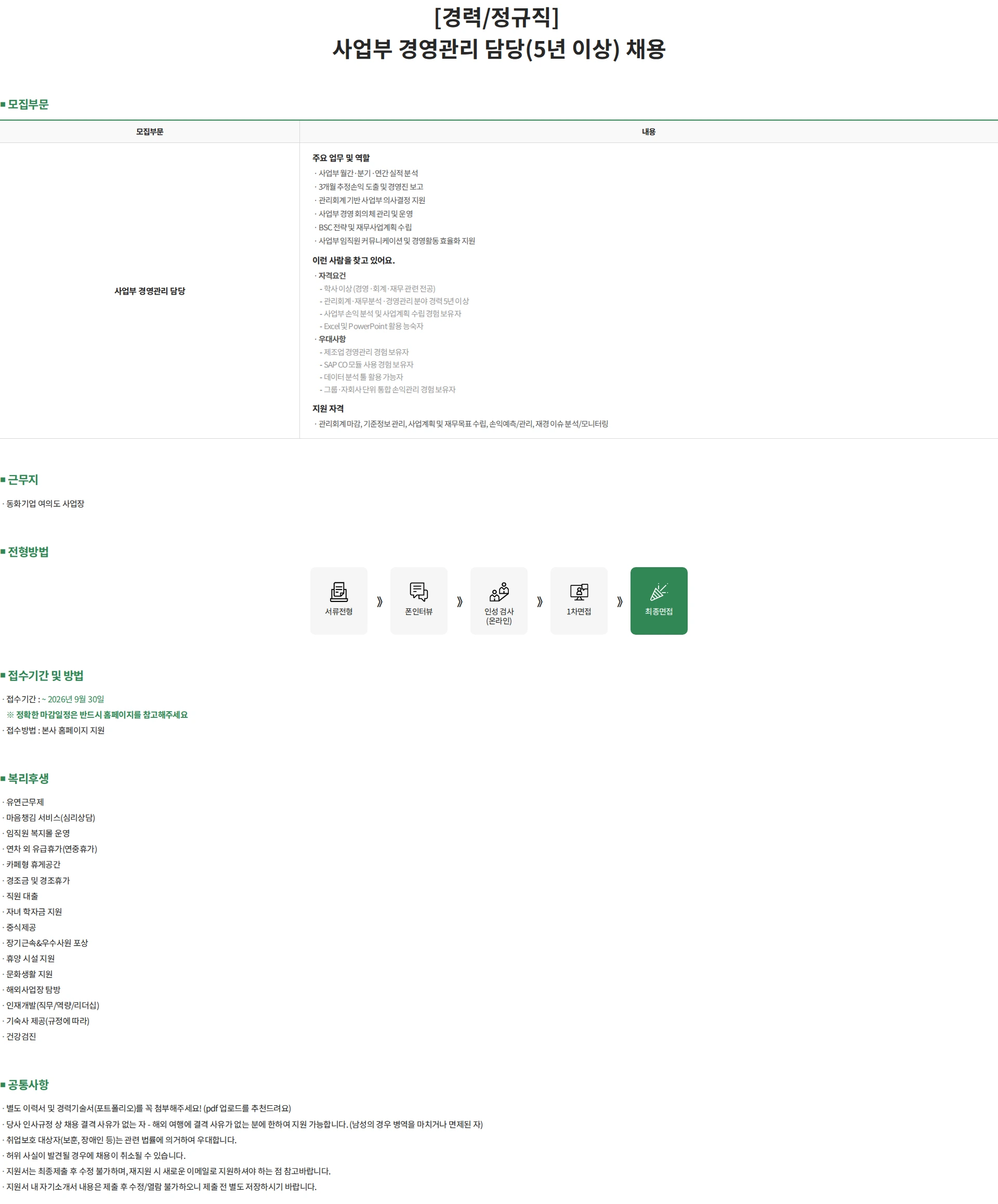998x1204 pixels.
Task: Click the ~ 2026년 9월 30일 deadline date
Action: (73, 699)
